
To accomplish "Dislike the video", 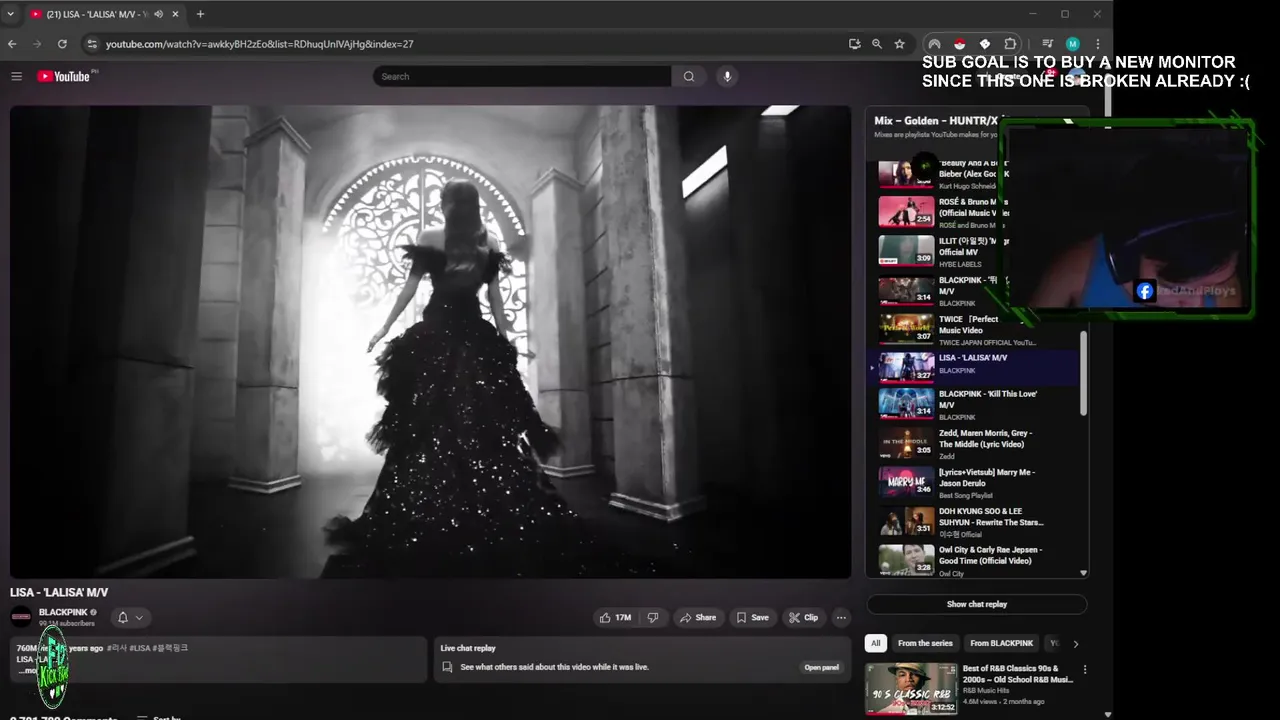I will 653,617.
